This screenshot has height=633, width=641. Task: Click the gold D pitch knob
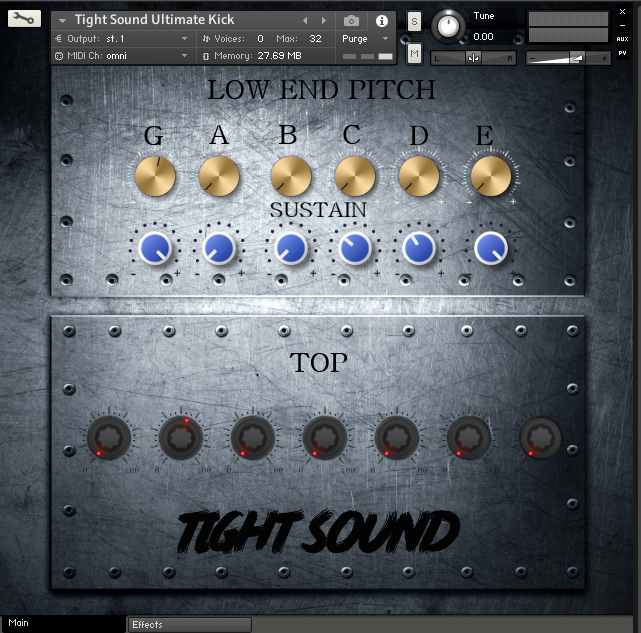pyautogui.click(x=419, y=176)
